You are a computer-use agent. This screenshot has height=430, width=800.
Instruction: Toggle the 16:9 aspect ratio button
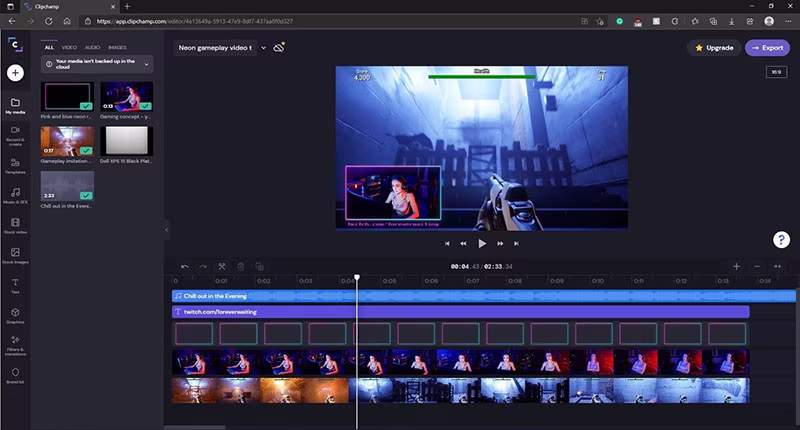(x=776, y=72)
